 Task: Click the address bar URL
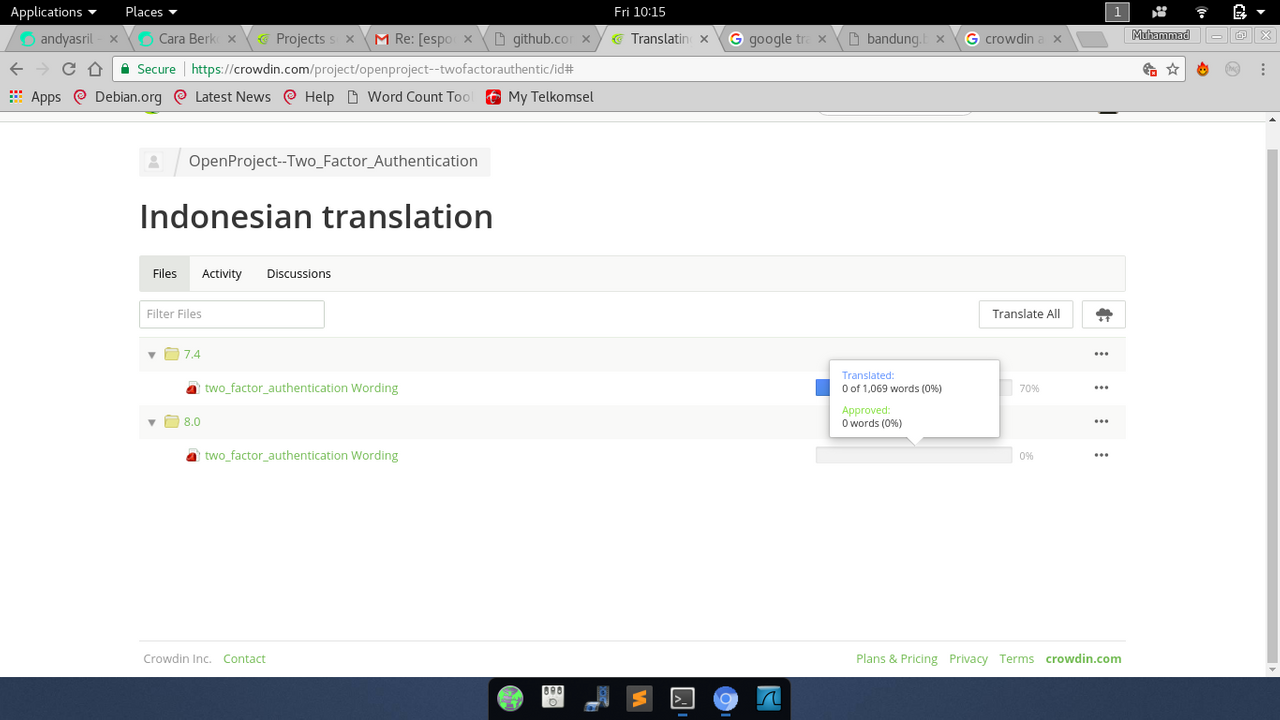(x=381, y=69)
